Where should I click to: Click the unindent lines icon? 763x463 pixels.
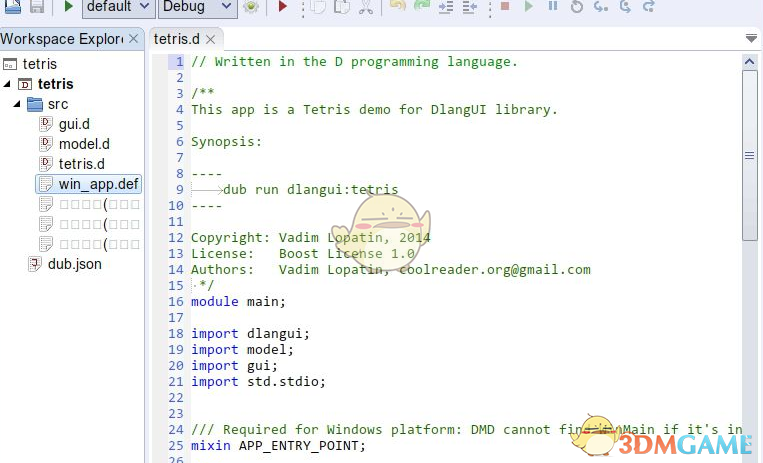point(470,7)
